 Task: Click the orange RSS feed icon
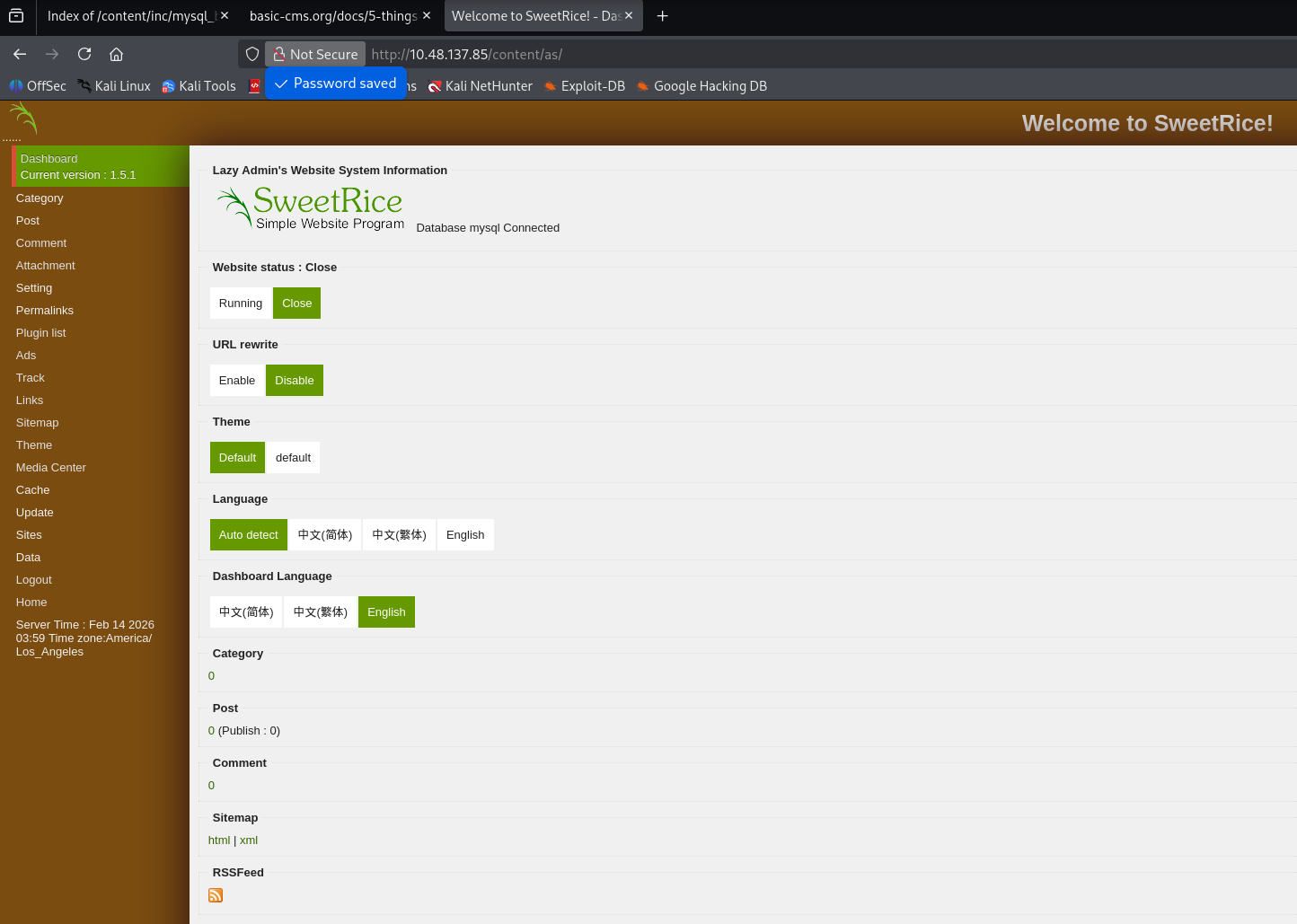(216, 895)
